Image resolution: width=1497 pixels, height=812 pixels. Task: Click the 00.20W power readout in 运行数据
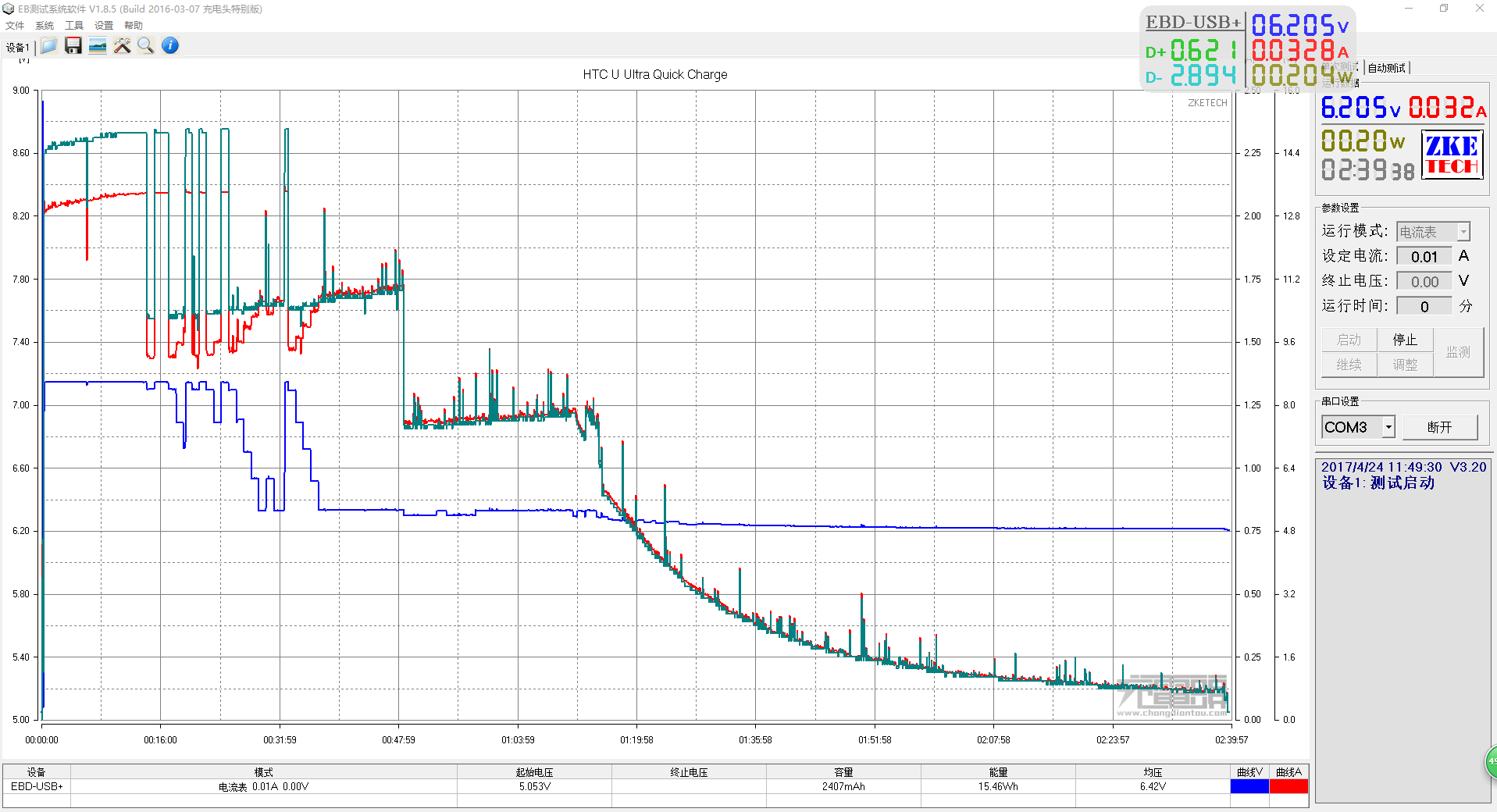(1363, 141)
